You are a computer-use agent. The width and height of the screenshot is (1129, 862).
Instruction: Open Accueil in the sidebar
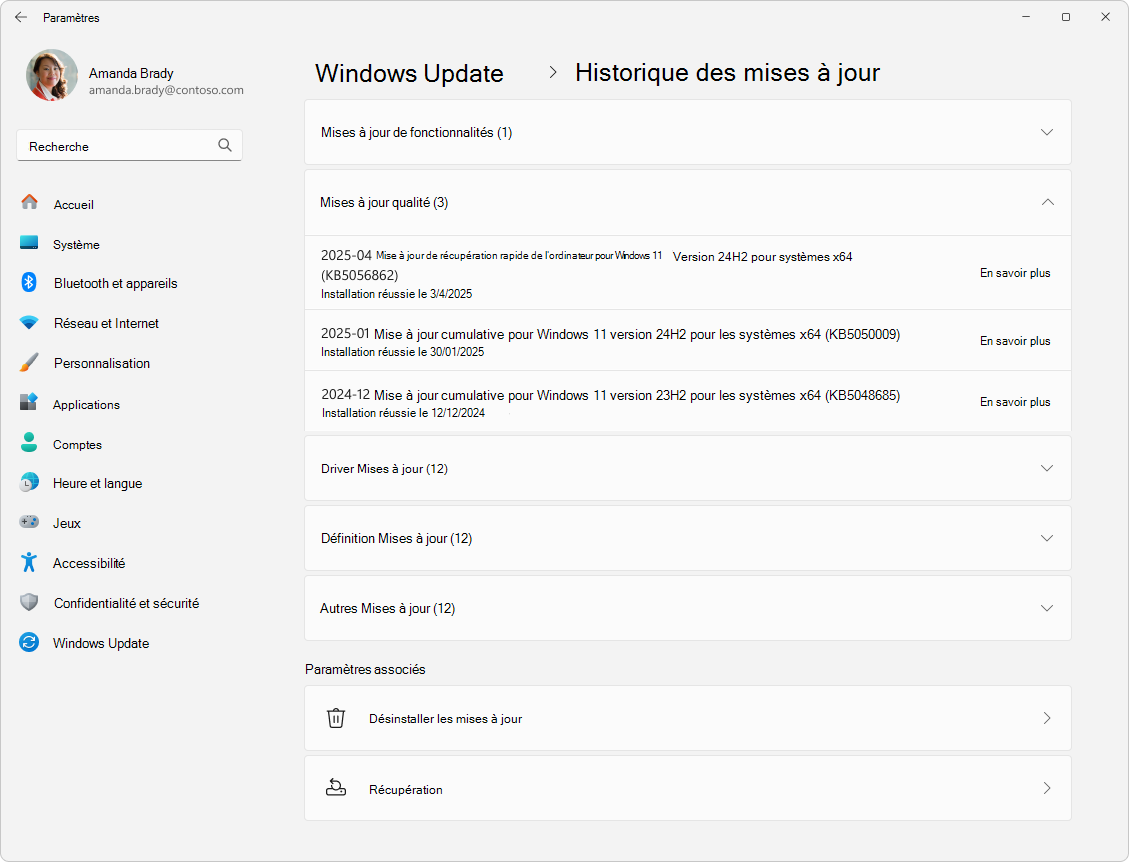[73, 205]
